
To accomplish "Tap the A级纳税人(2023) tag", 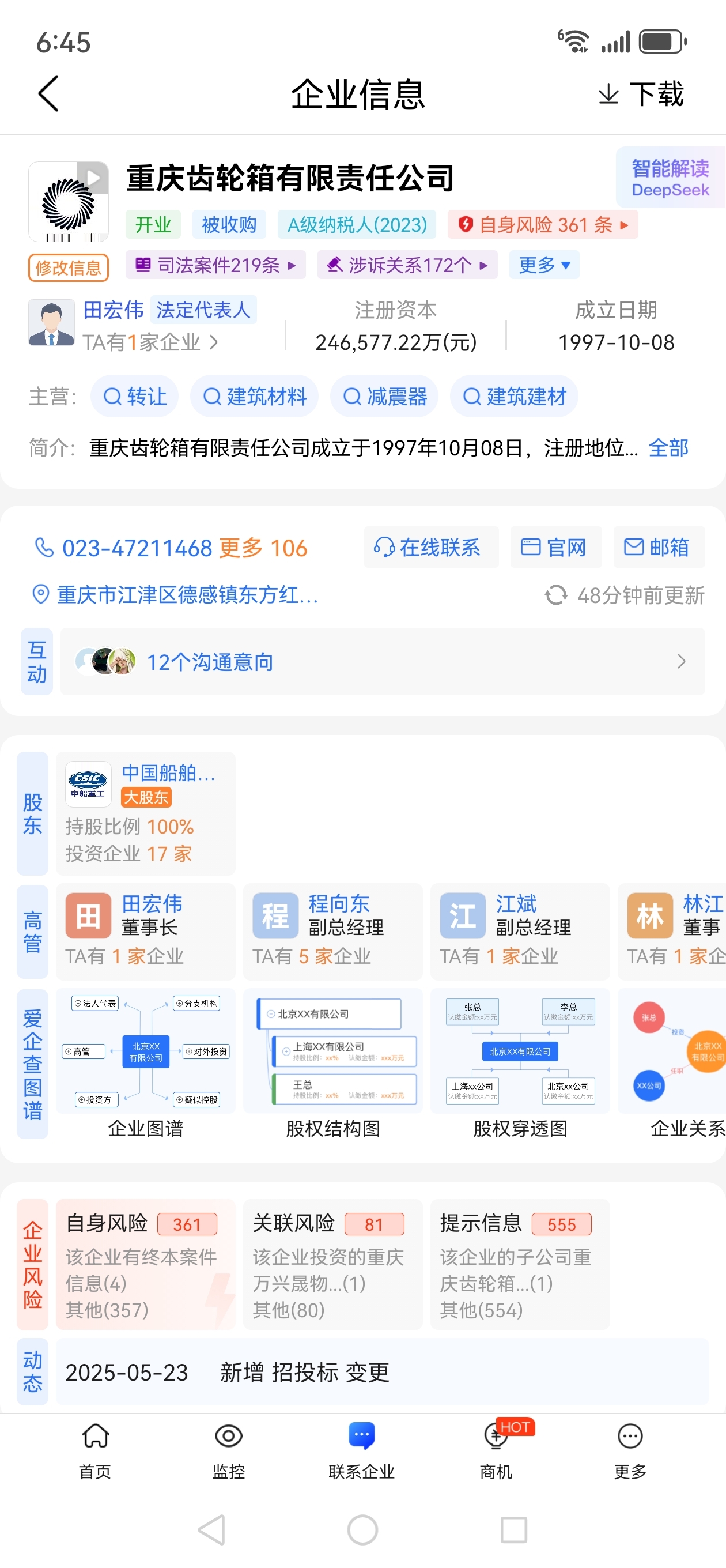I will 357,225.
